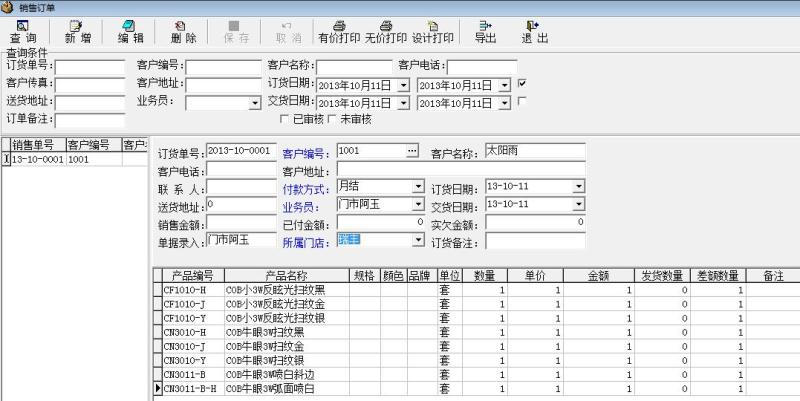
Task: Click the 查询 (query) toolbar icon
Action: tap(22, 31)
